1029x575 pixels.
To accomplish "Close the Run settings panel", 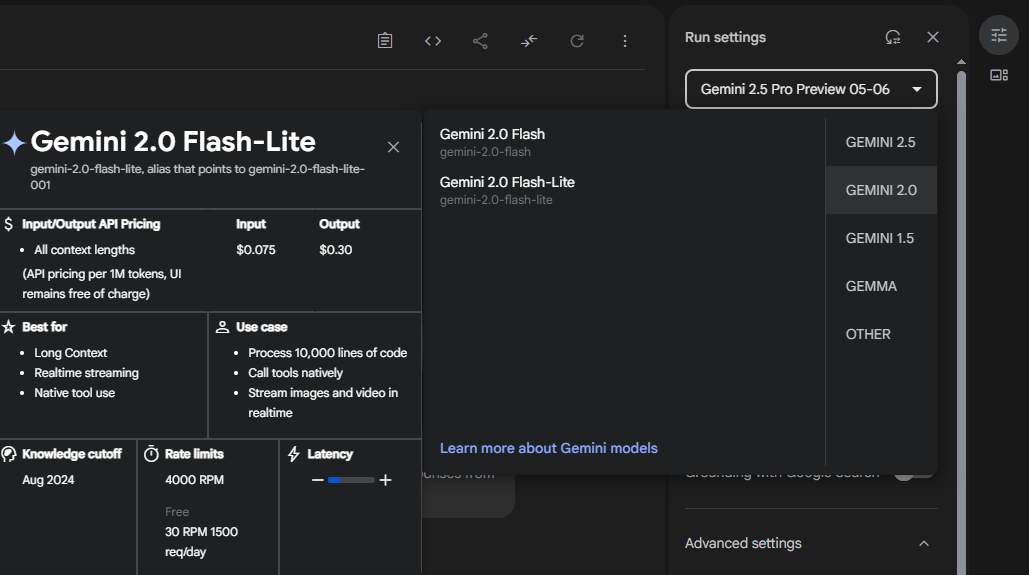I will [933, 37].
